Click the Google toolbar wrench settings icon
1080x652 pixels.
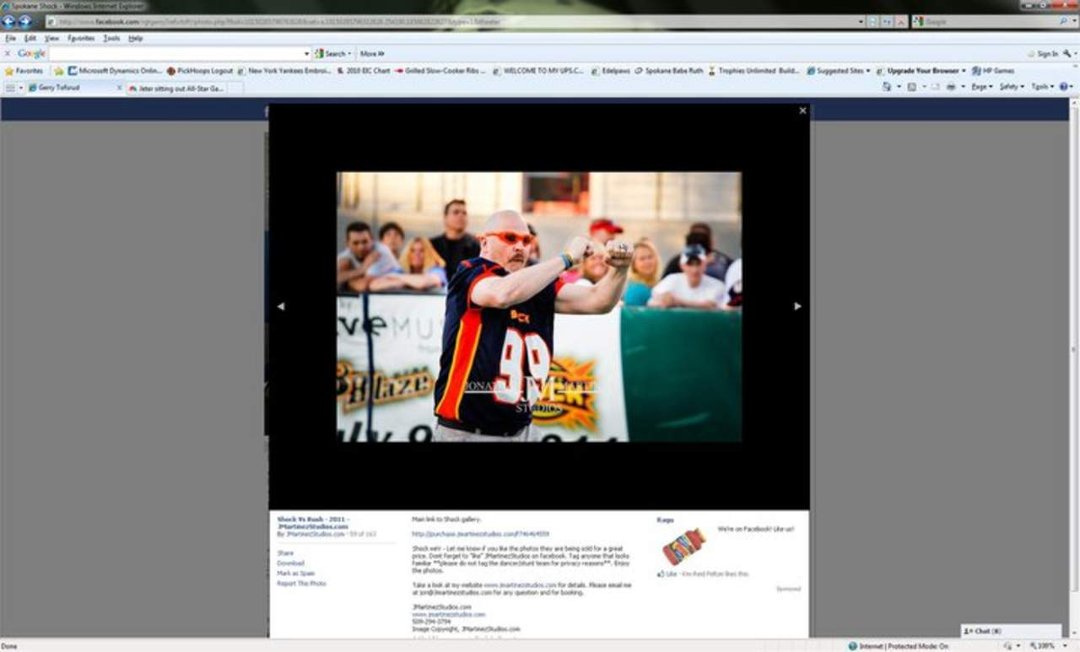click(1066, 54)
